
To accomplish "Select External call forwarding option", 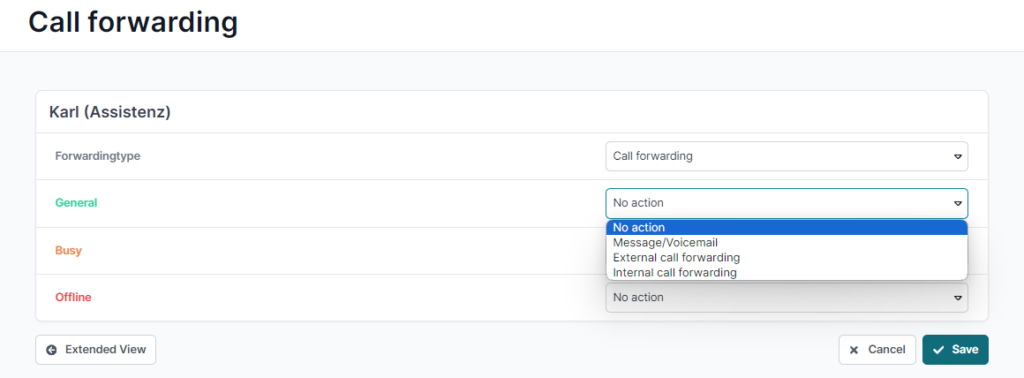I will 787,257.
